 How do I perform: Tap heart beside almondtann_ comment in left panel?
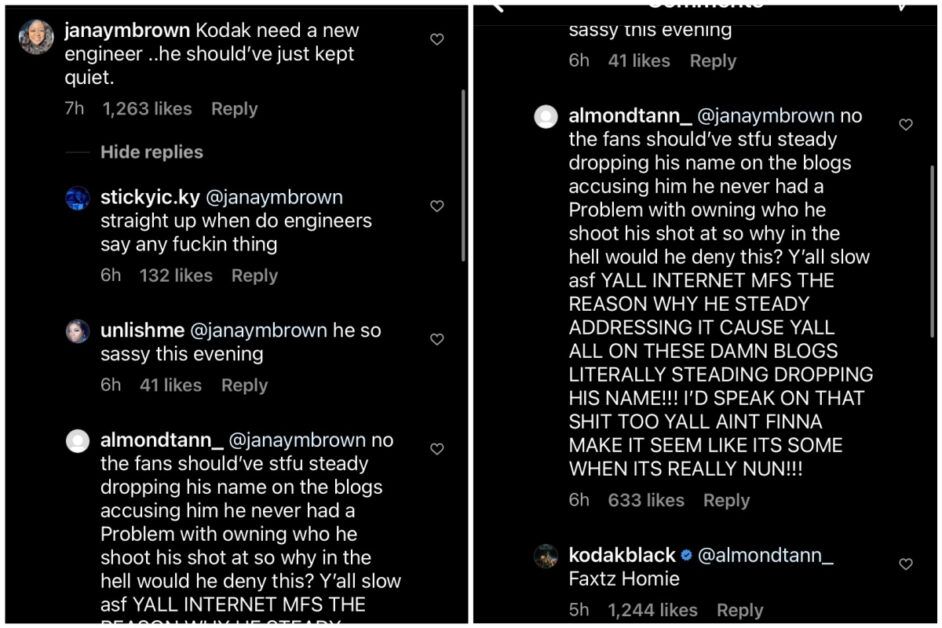437,449
